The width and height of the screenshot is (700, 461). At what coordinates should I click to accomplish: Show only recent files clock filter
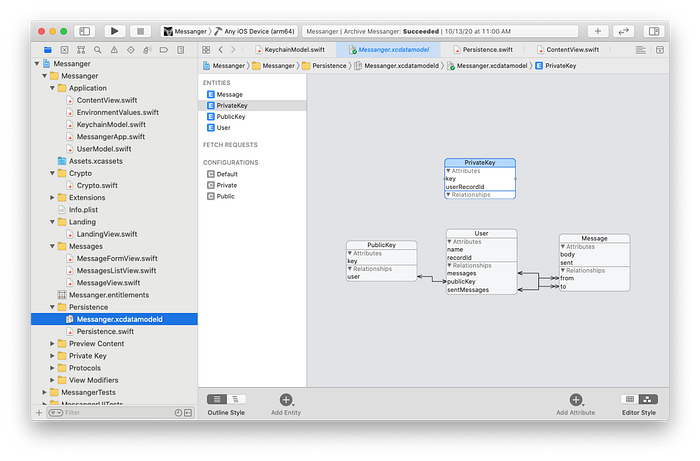click(178, 413)
